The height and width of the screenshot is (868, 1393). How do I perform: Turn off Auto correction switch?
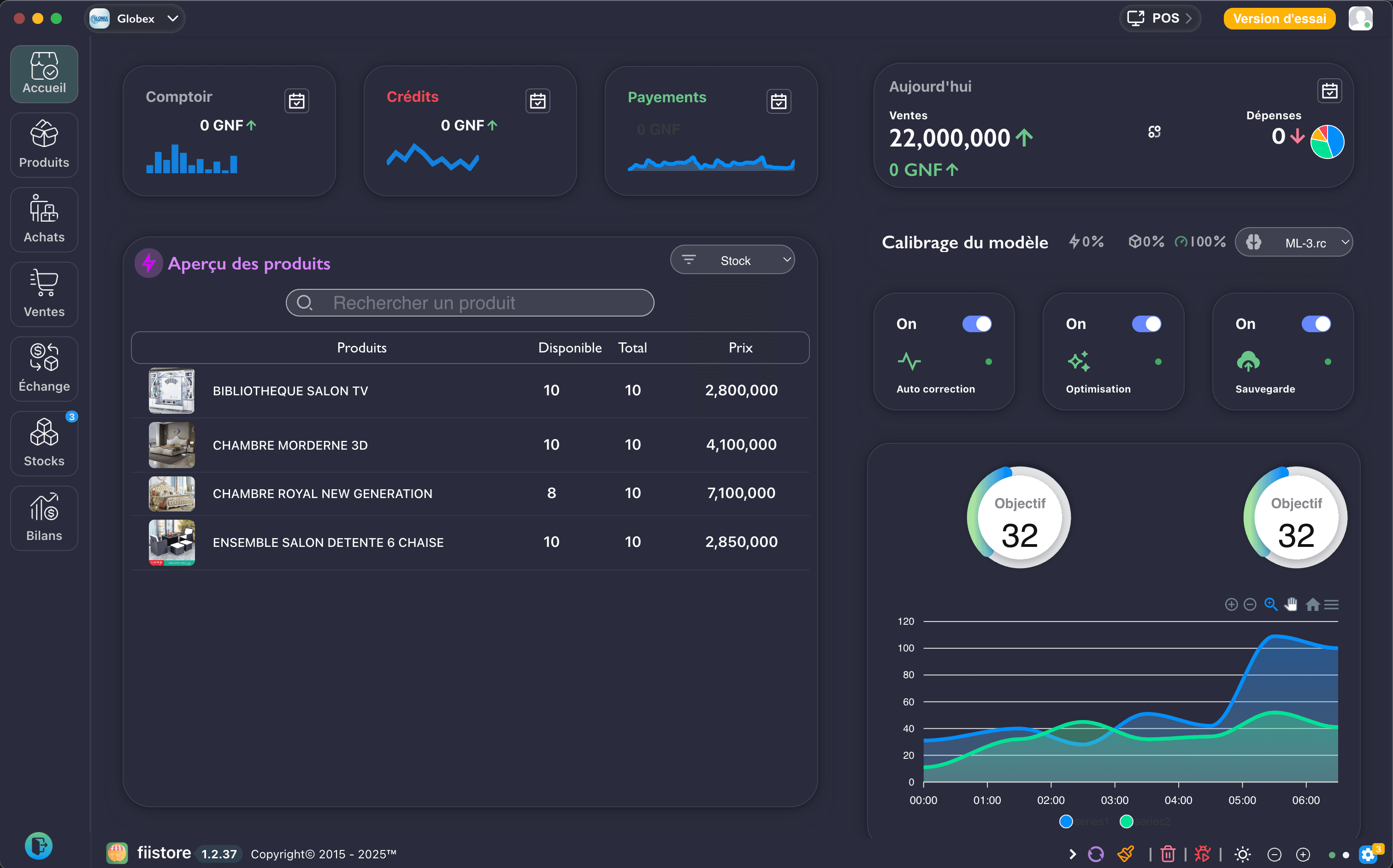pos(976,324)
